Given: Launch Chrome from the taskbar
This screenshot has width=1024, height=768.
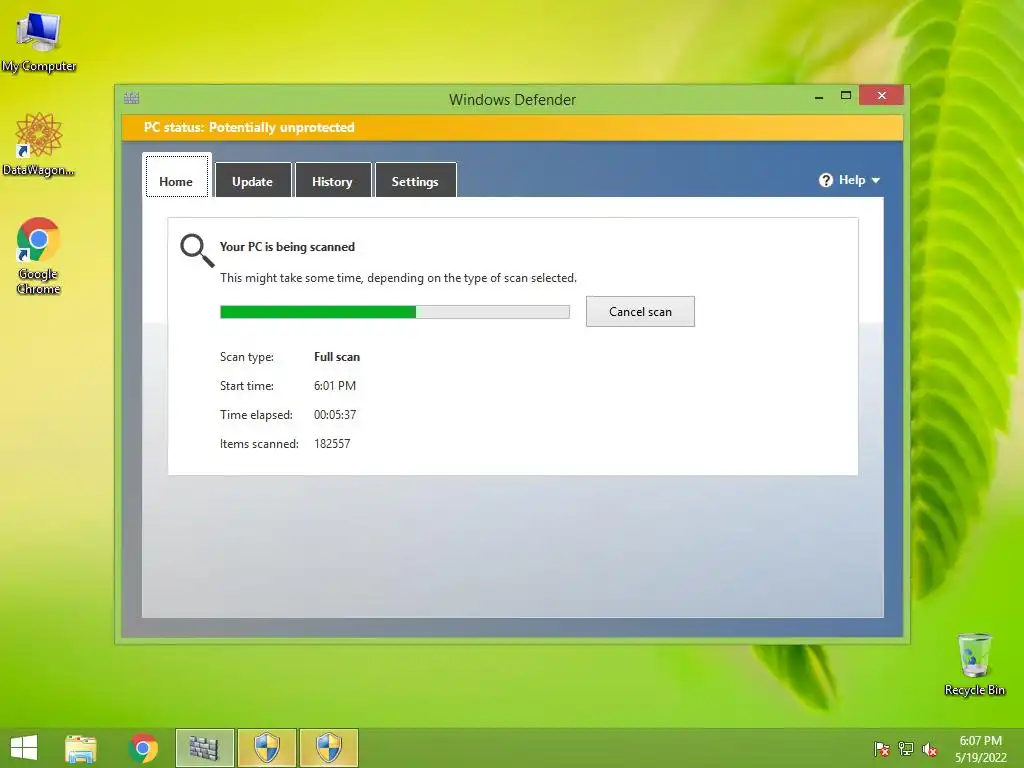Looking at the screenshot, I should (x=143, y=748).
